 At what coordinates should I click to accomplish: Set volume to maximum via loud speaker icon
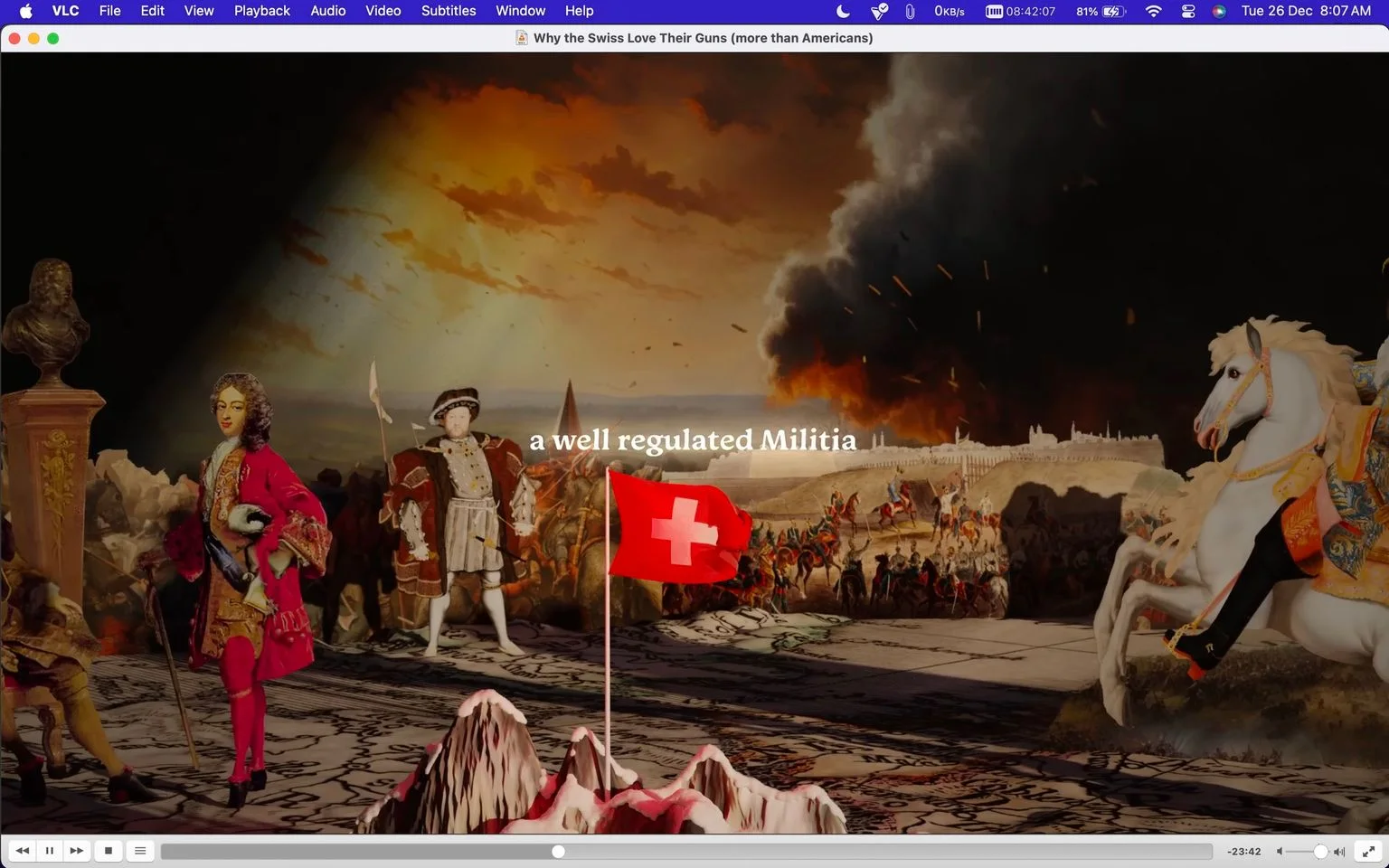coord(1339,852)
